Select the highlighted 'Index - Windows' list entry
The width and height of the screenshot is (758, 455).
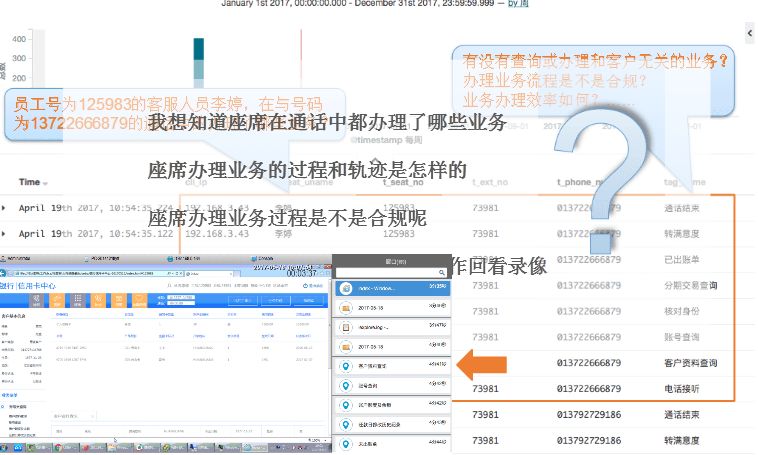click(390, 288)
